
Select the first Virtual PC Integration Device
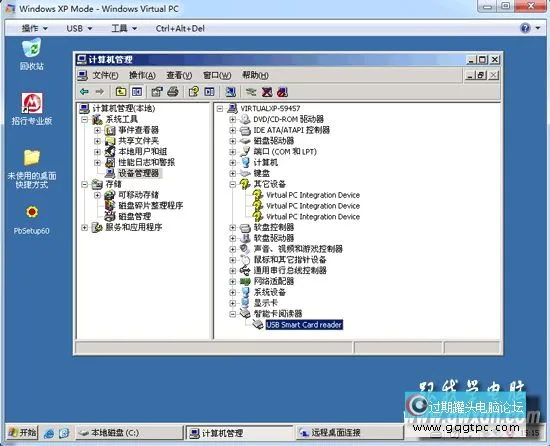coord(313,195)
